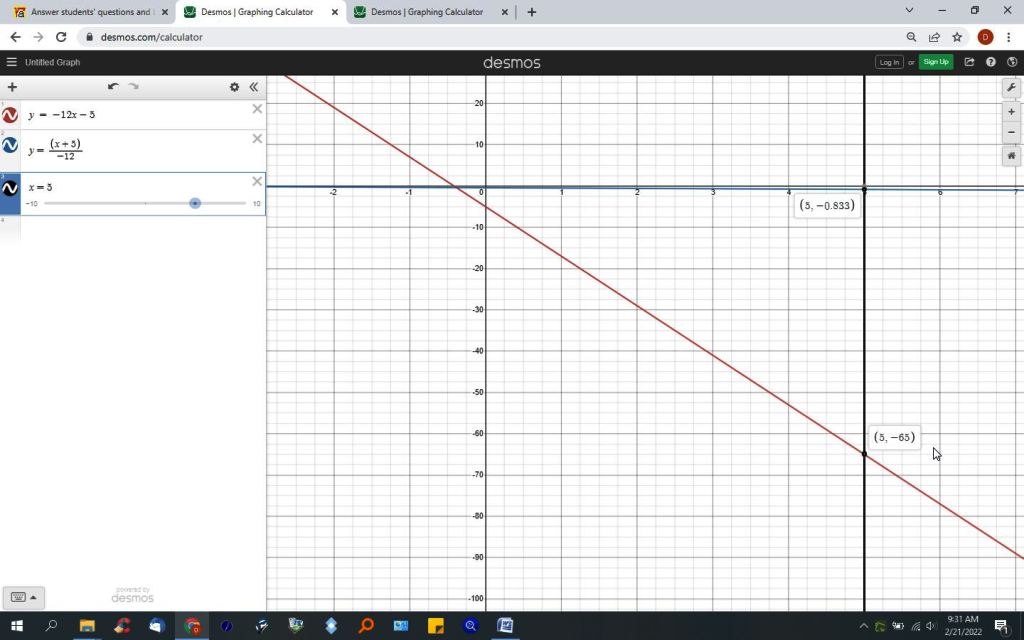Share this page from address bar
The width and height of the screenshot is (1024, 640).
click(935, 37)
